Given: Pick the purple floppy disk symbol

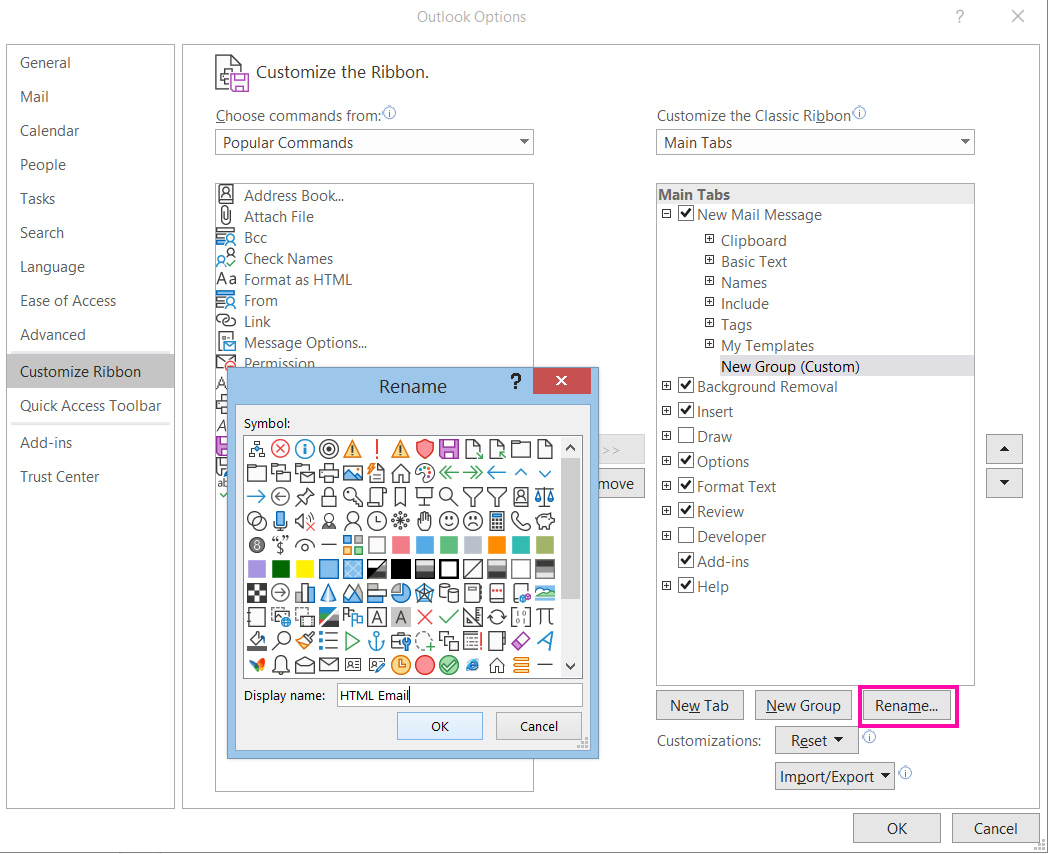Looking at the screenshot, I should 448,448.
